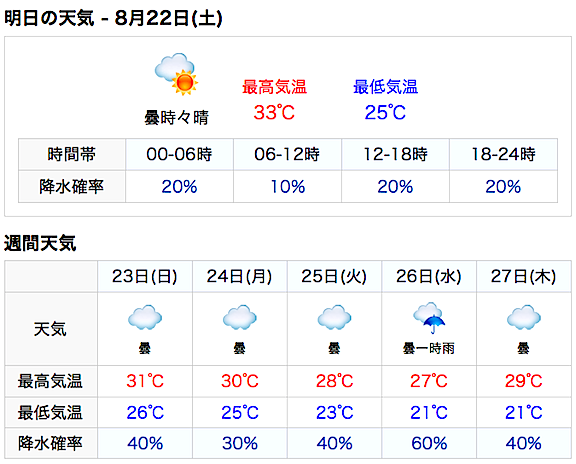The height and width of the screenshot is (464, 576).
Task: Click the cloud icon for 23日(日)
Action: tap(145, 317)
